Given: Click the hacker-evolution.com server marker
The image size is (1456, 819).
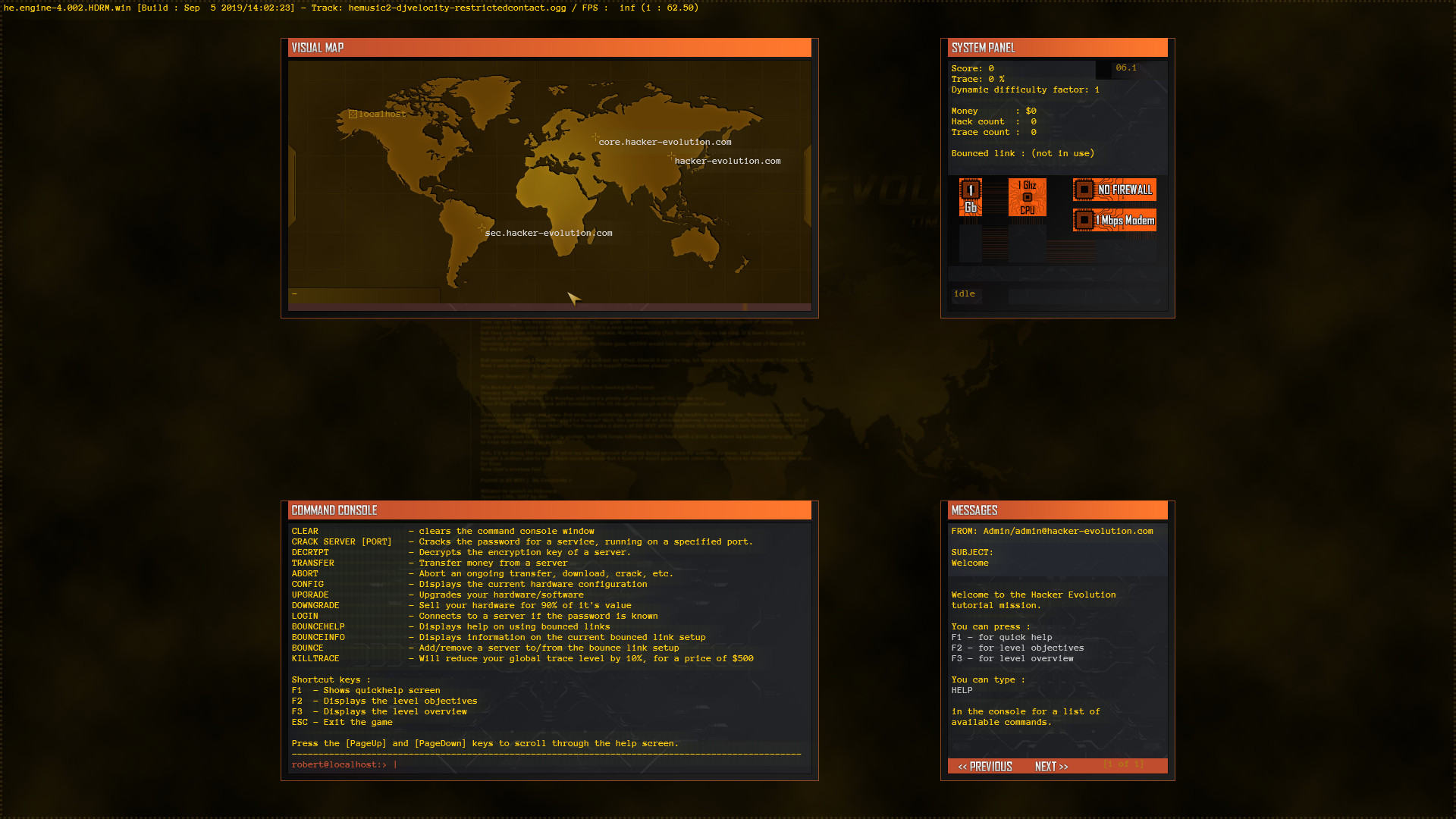Looking at the screenshot, I should click(670, 155).
